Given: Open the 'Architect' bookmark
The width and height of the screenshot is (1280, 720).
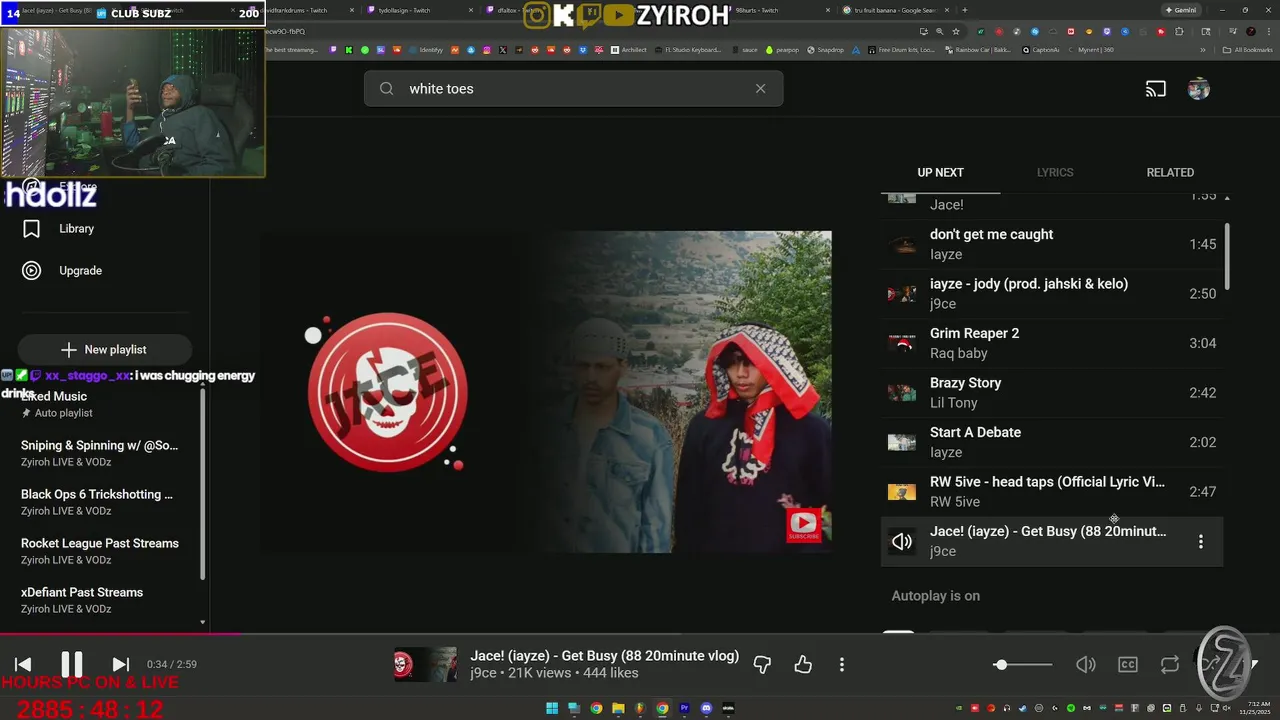Looking at the screenshot, I should 629,49.
